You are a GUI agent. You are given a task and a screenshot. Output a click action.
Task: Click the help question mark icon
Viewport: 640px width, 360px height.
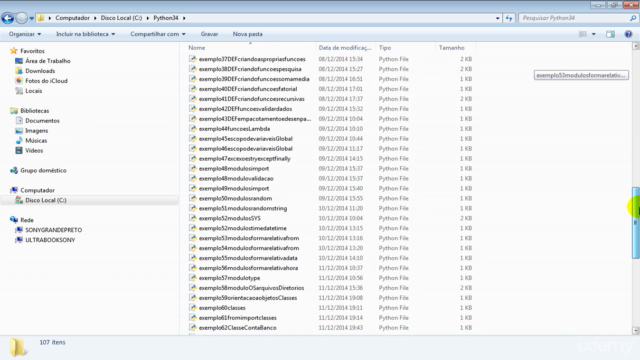point(628,34)
